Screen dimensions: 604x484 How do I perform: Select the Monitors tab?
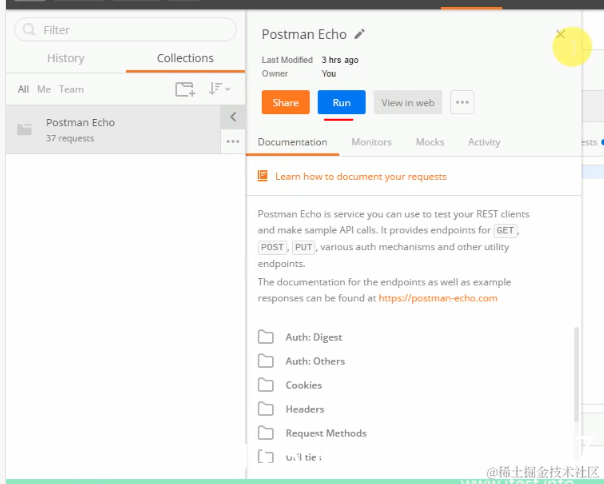[x=371, y=142]
